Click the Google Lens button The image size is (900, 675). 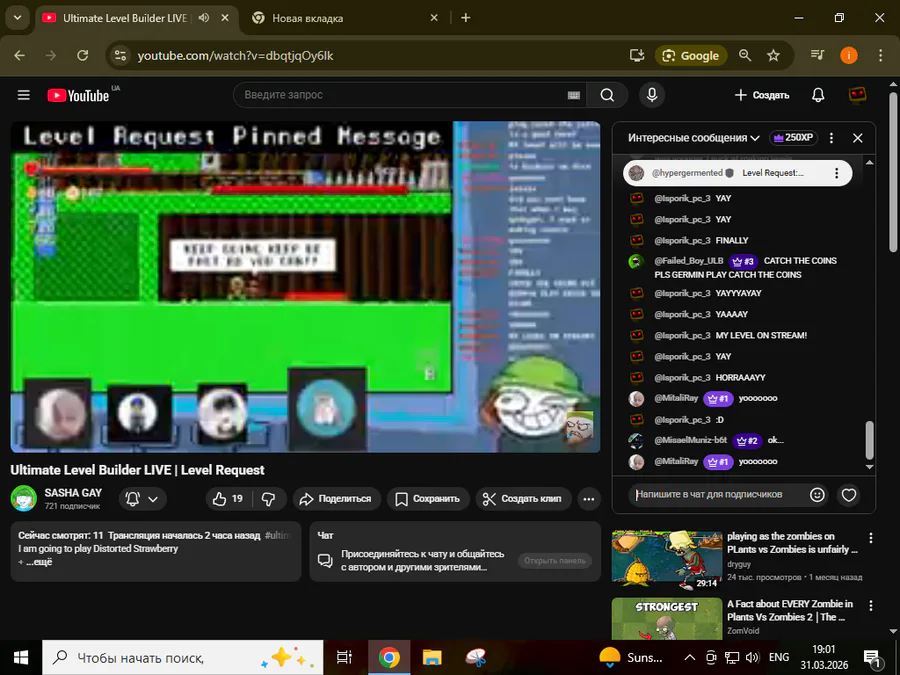pos(691,56)
